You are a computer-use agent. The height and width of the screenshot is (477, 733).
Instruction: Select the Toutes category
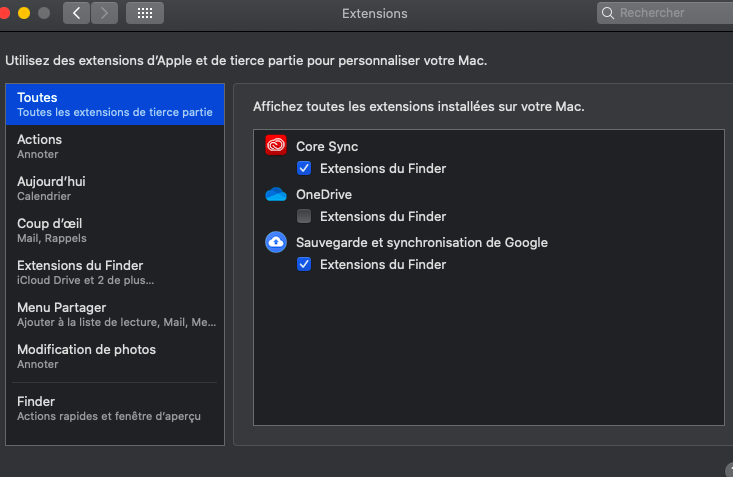(x=115, y=104)
